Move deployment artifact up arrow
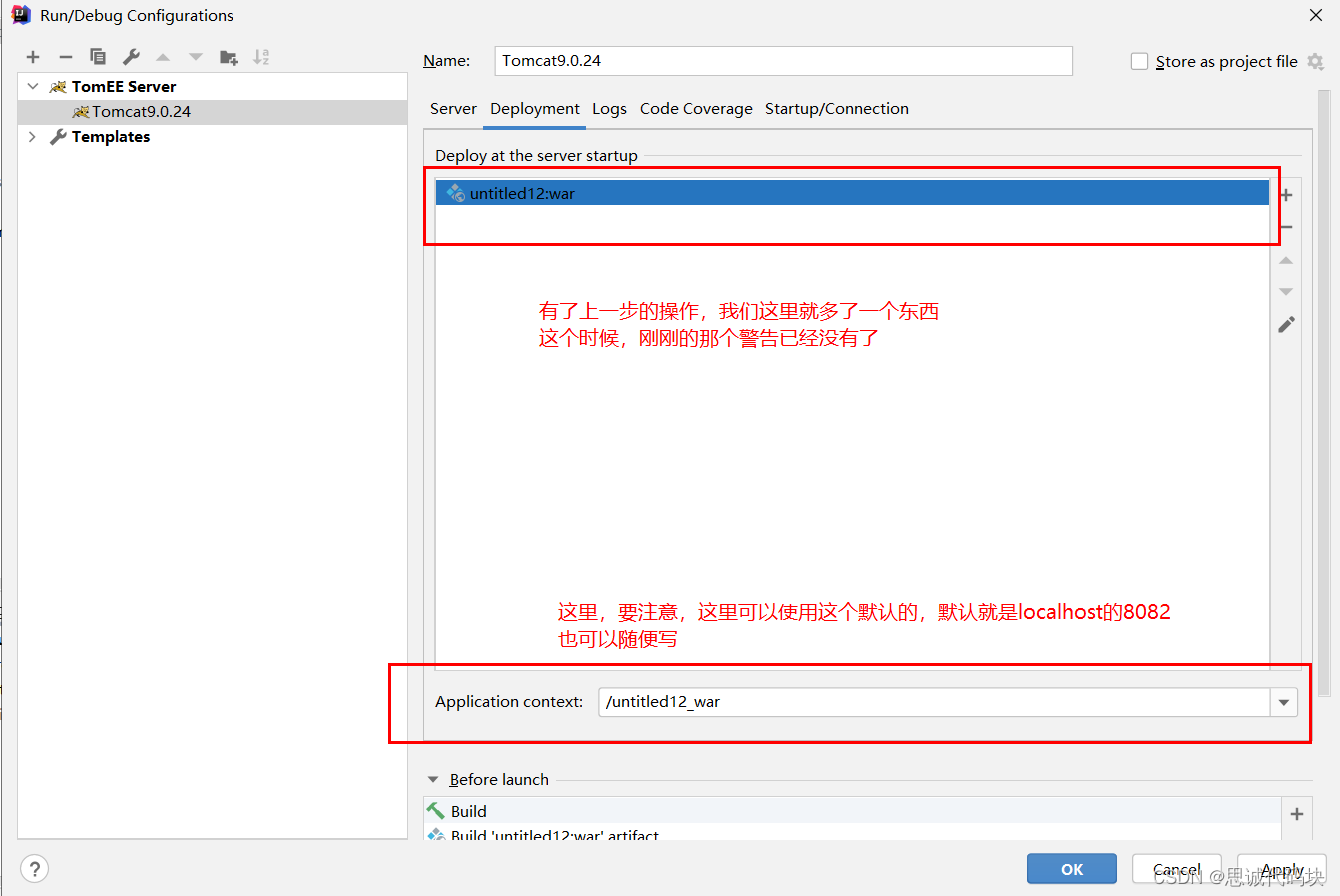 coord(1287,260)
